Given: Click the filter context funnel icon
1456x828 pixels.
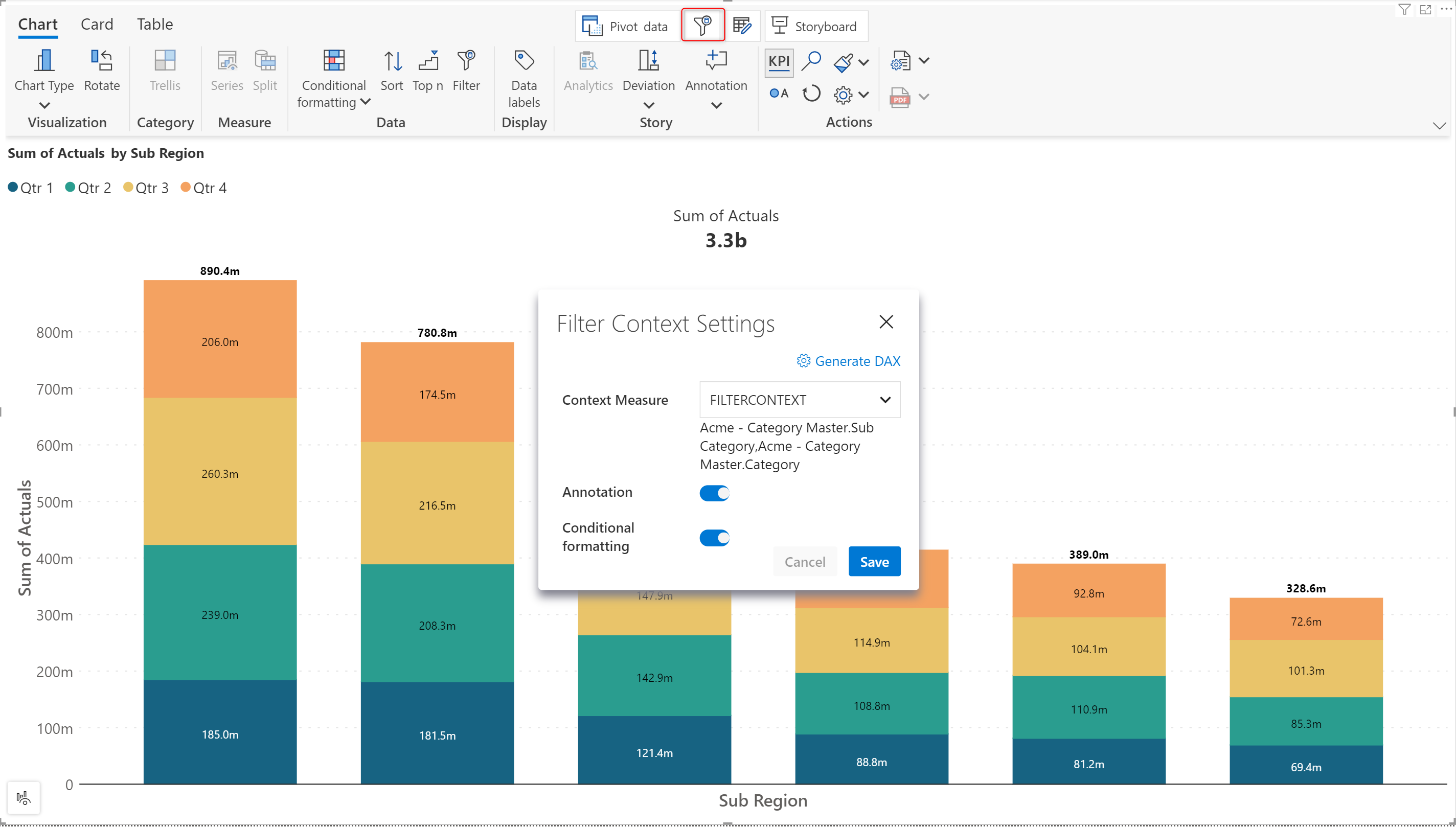Looking at the screenshot, I should coord(703,26).
